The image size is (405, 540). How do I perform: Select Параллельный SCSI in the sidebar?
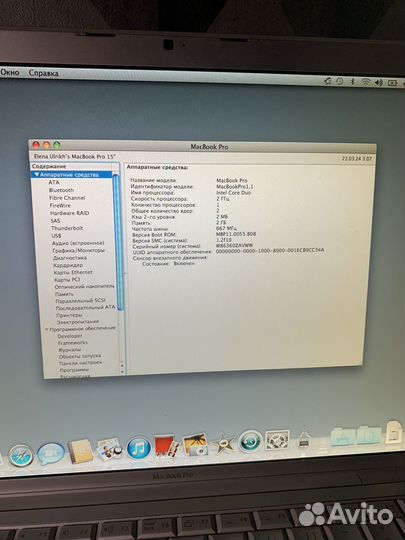coord(80,301)
